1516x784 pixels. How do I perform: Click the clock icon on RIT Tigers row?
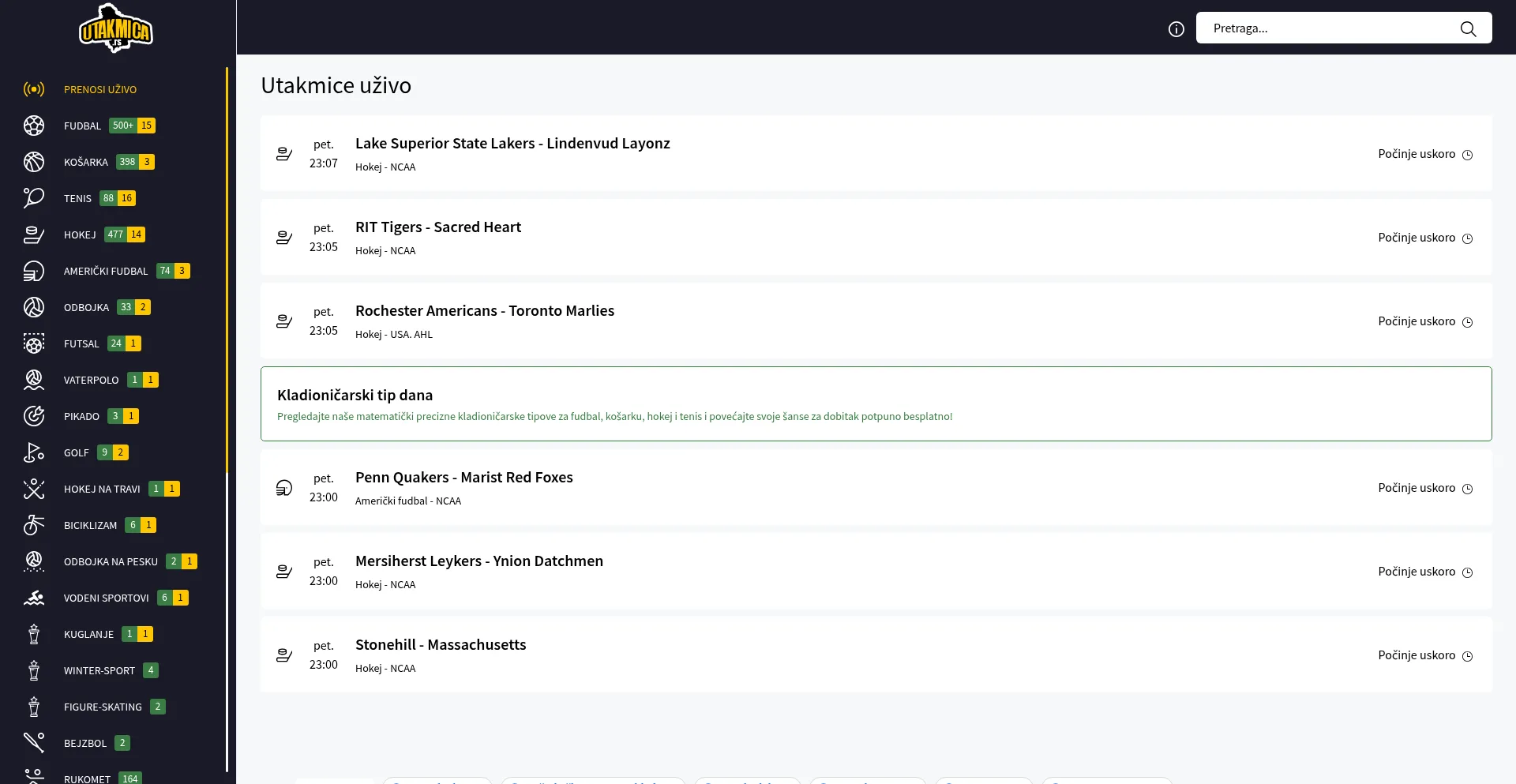pyautogui.click(x=1467, y=238)
